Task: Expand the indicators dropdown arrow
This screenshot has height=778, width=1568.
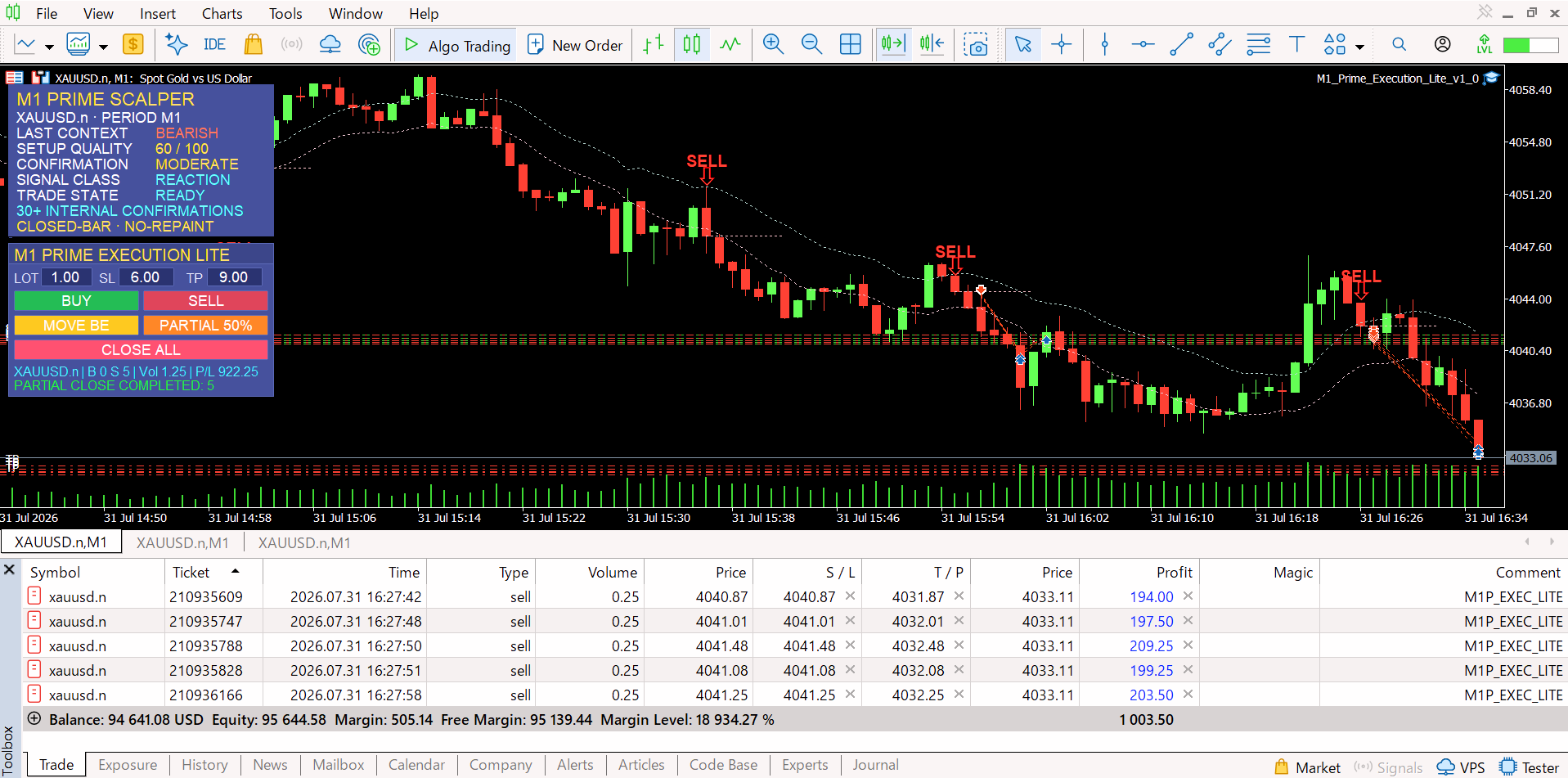Action: click(103, 47)
